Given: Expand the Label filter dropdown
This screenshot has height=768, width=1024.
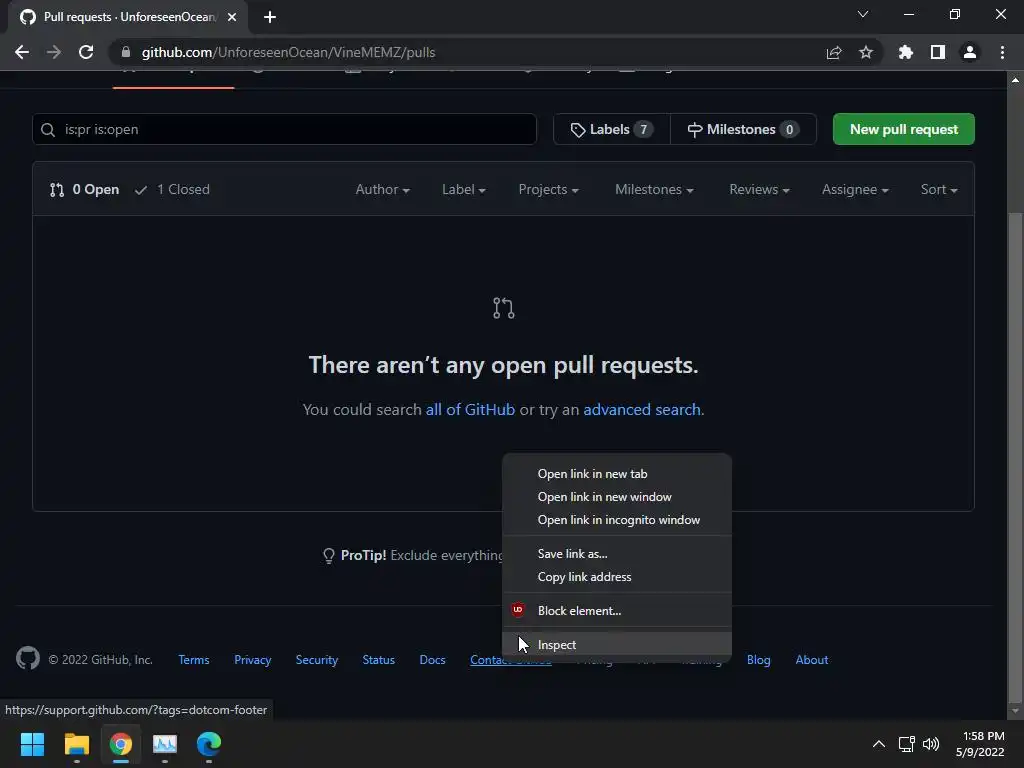Looking at the screenshot, I should click(464, 189).
